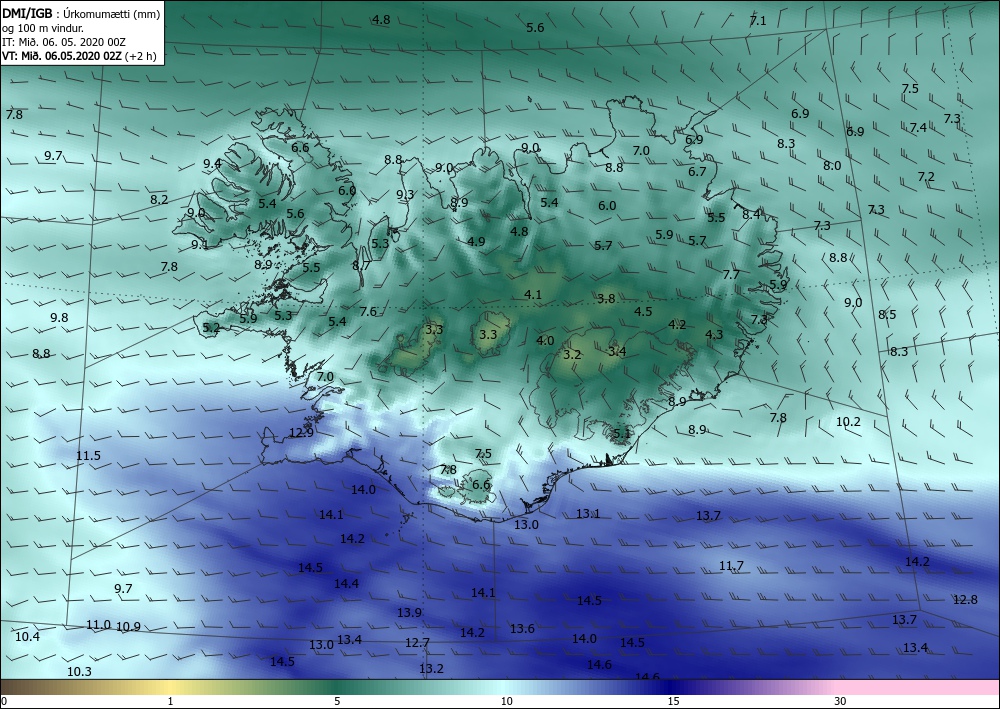Click the map value '4.3'
This screenshot has width=1000, height=709.
tap(714, 334)
